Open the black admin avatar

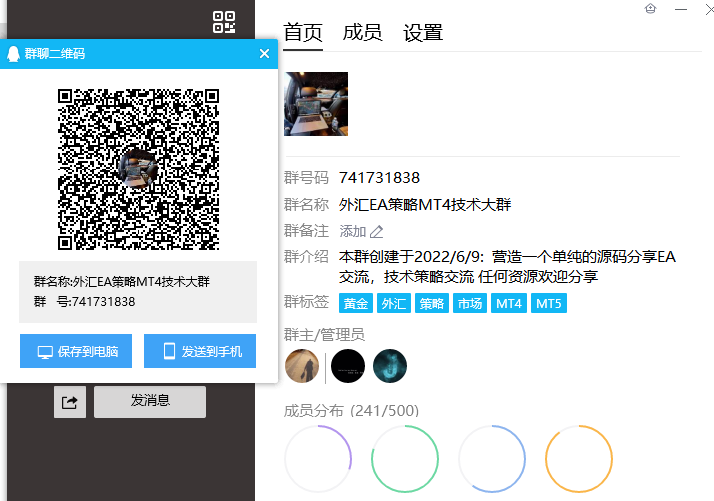[348, 366]
